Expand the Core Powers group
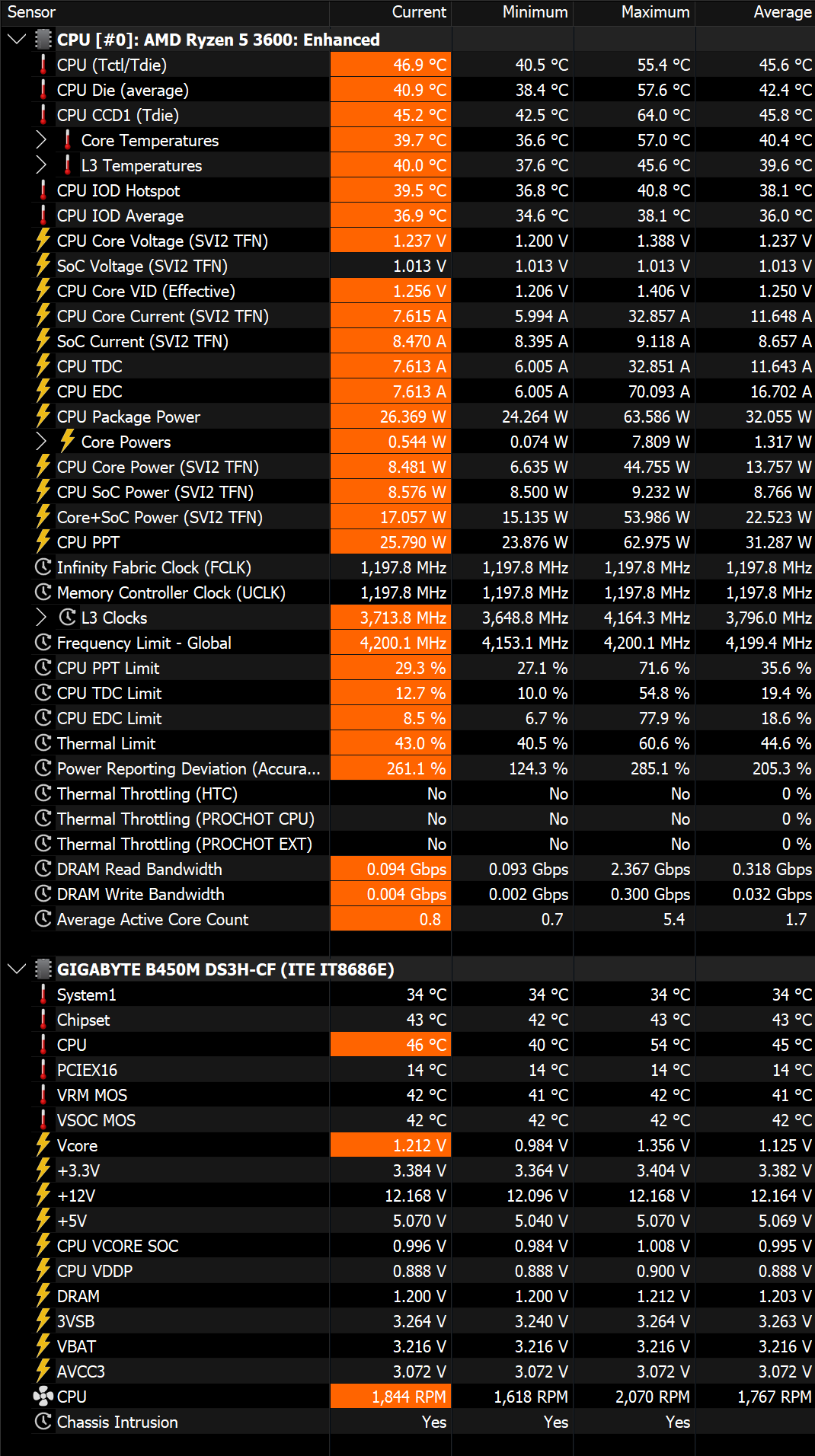This screenshot has height=1456, width=815. coord(42,442)
